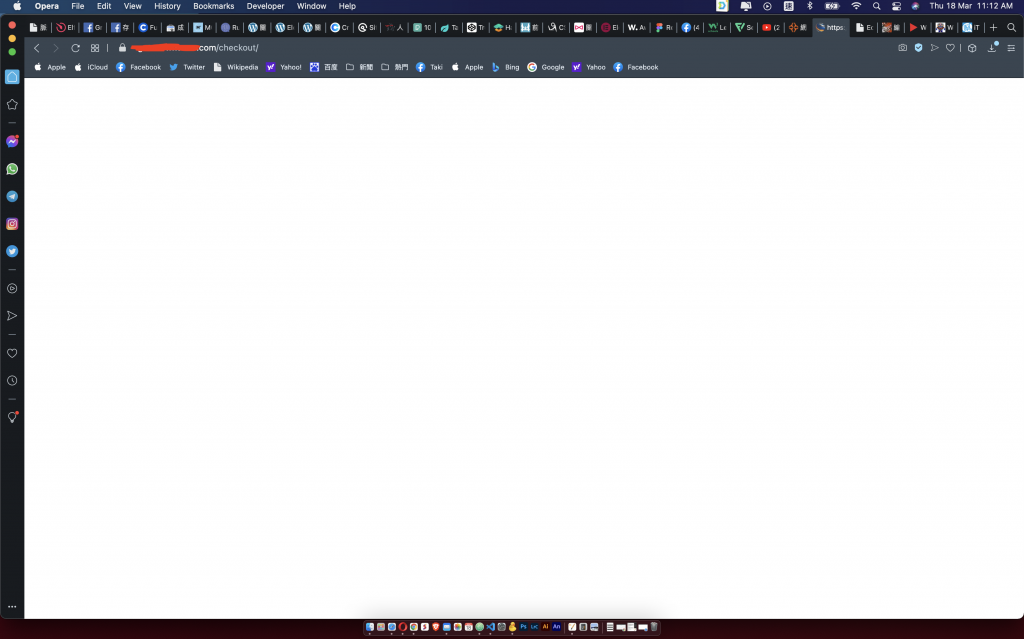Open the Window menu
This screenshot has height=639, width=1024.
coord(312,6)
